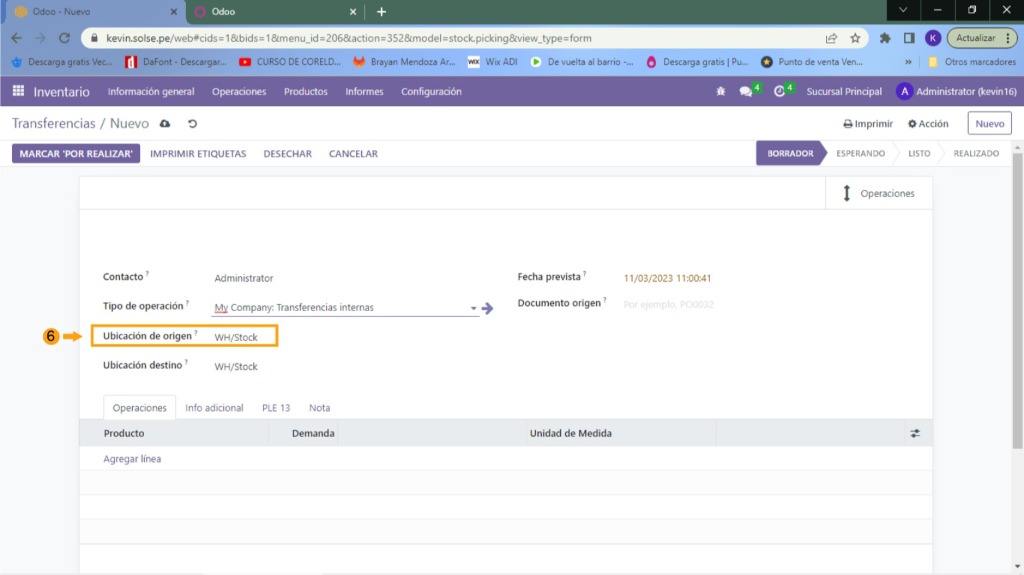The width and height of the screenshot is (1024, 575).
Task: Click Agregar línea link
Action: pos(132,459)
